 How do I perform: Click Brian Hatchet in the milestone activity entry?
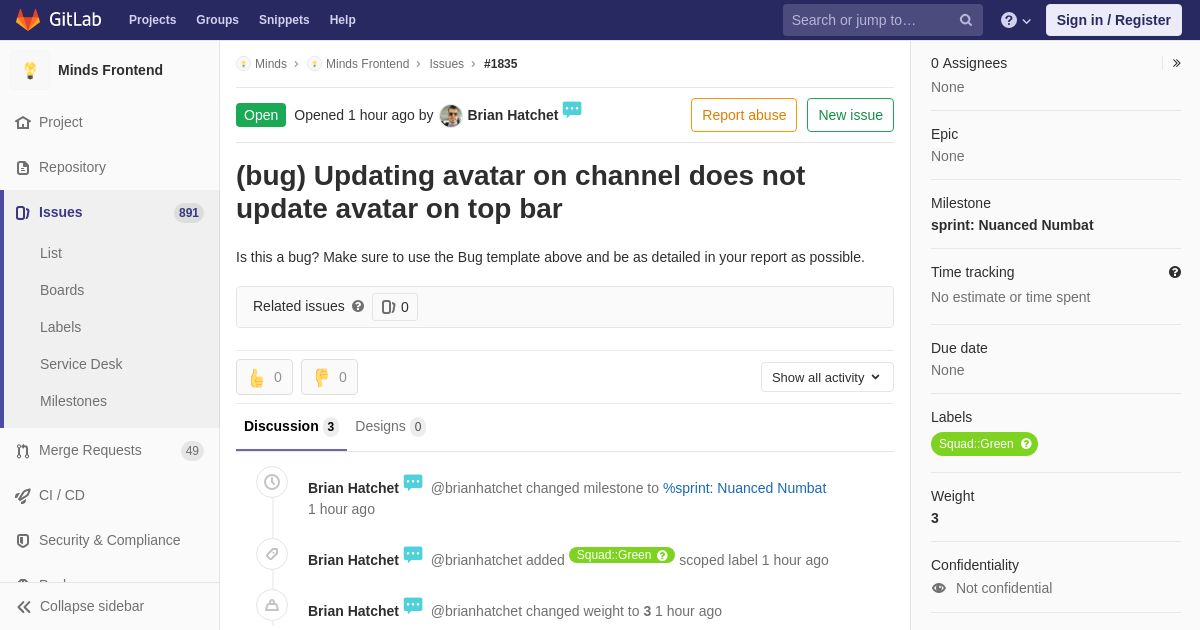point(353,488)
